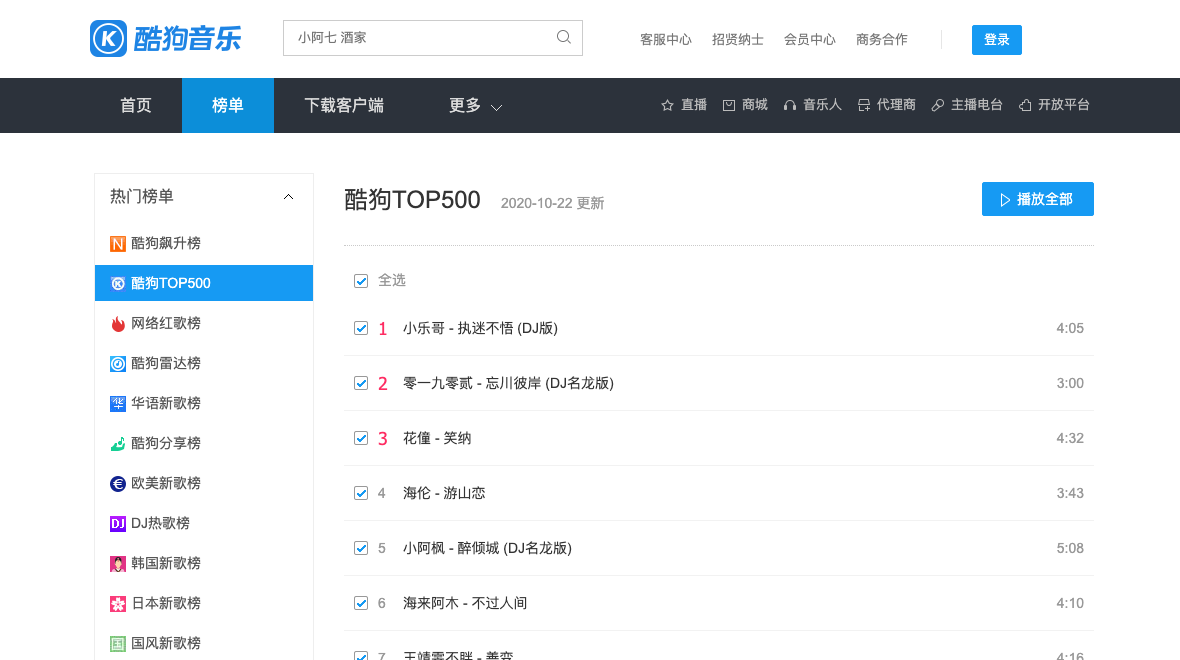
Task: Open the 会员中心 link
Action: (x=810, y=39)
